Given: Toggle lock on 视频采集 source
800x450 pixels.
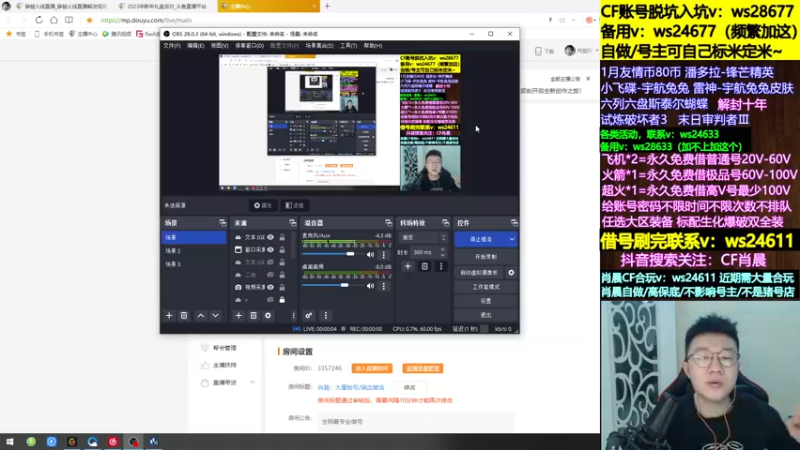Looking at the screenshot, I should (282, 287).
